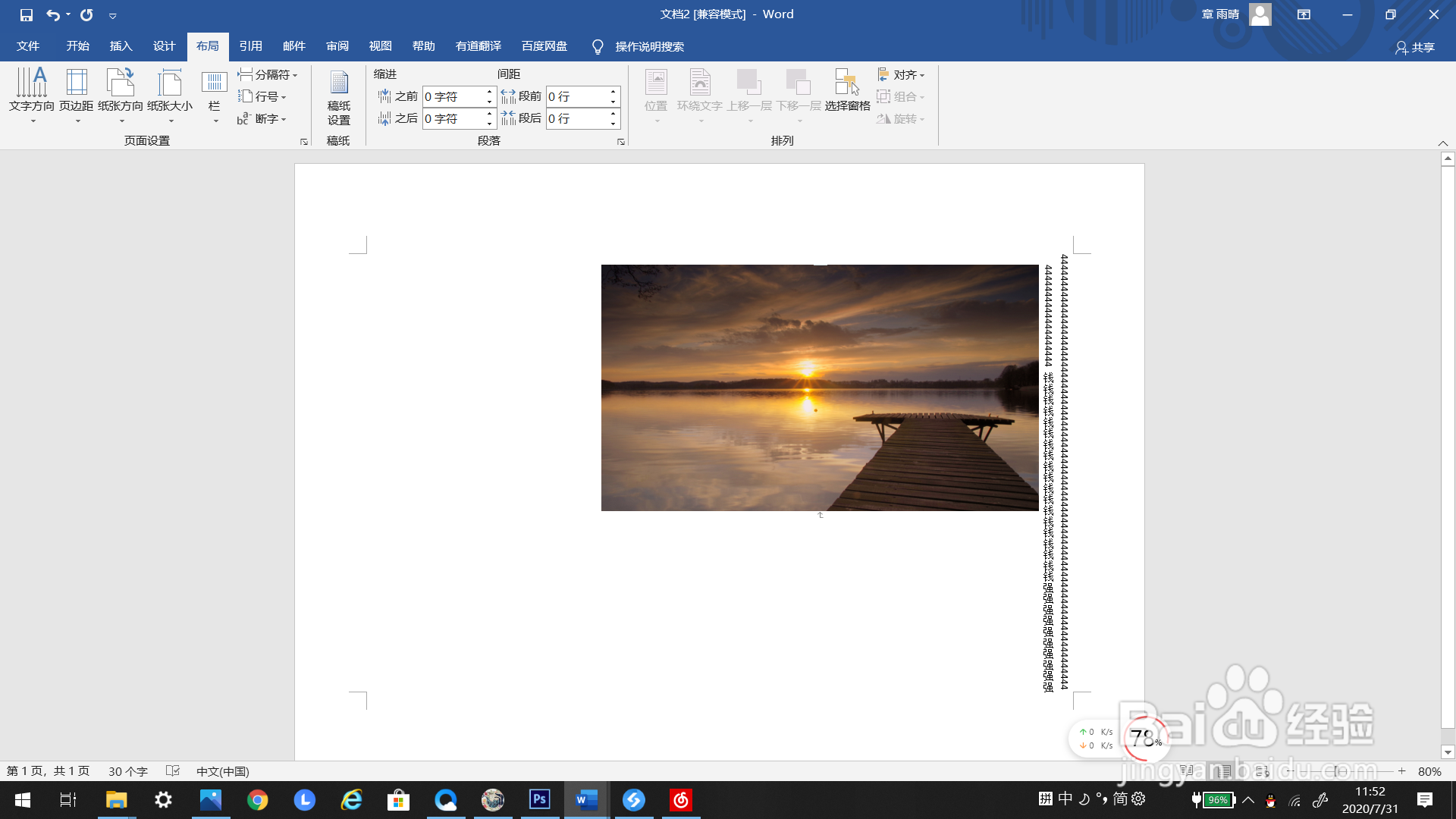The height and width of the screenshot is (819, 1456).
Task: Open Photoshop from the taskbar
Action: pyautogui.click(x=539, y=800)
